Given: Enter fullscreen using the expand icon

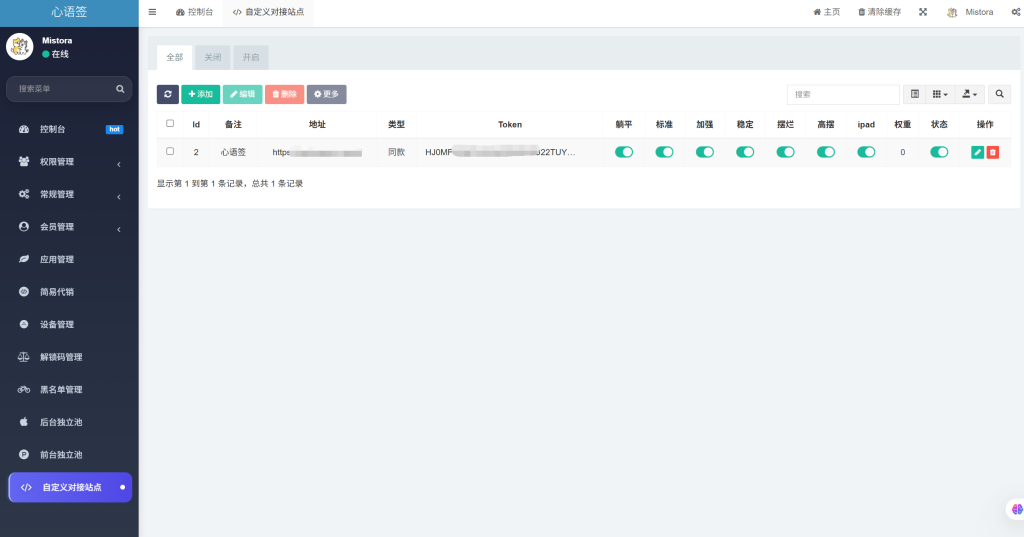Looking at the screenshot, I should coord(923,12).
